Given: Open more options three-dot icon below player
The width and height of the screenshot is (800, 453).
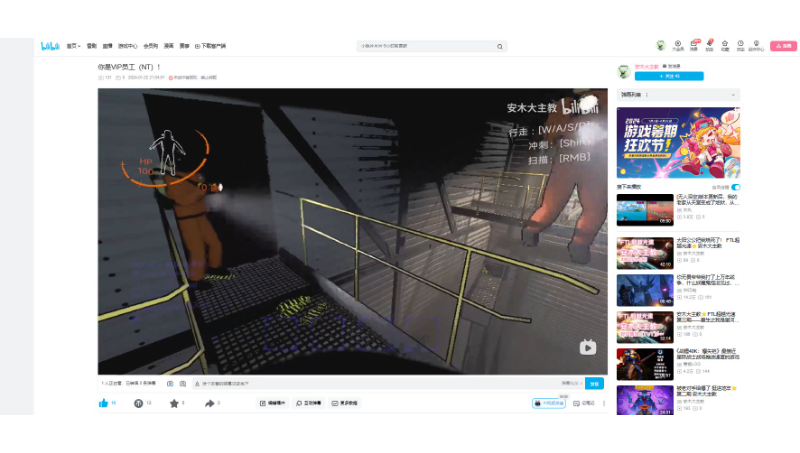Looking at the screenshot, I should point(604,403).
